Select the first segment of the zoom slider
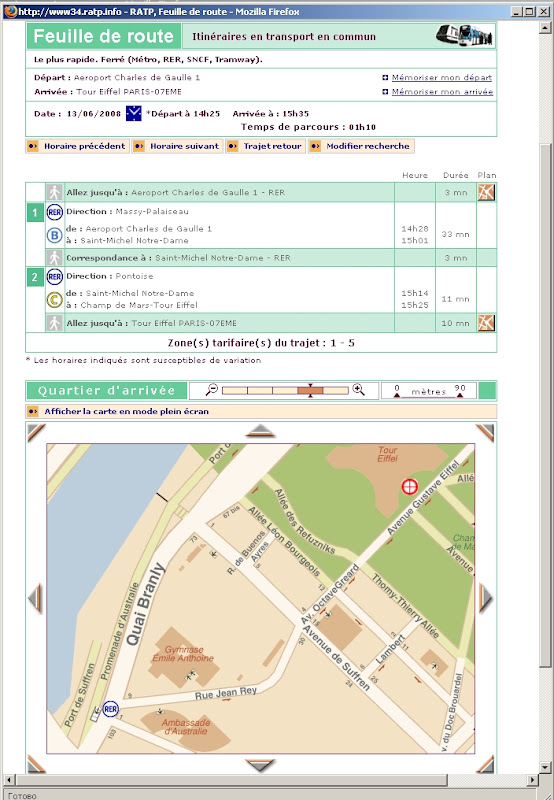 [235, 390]
